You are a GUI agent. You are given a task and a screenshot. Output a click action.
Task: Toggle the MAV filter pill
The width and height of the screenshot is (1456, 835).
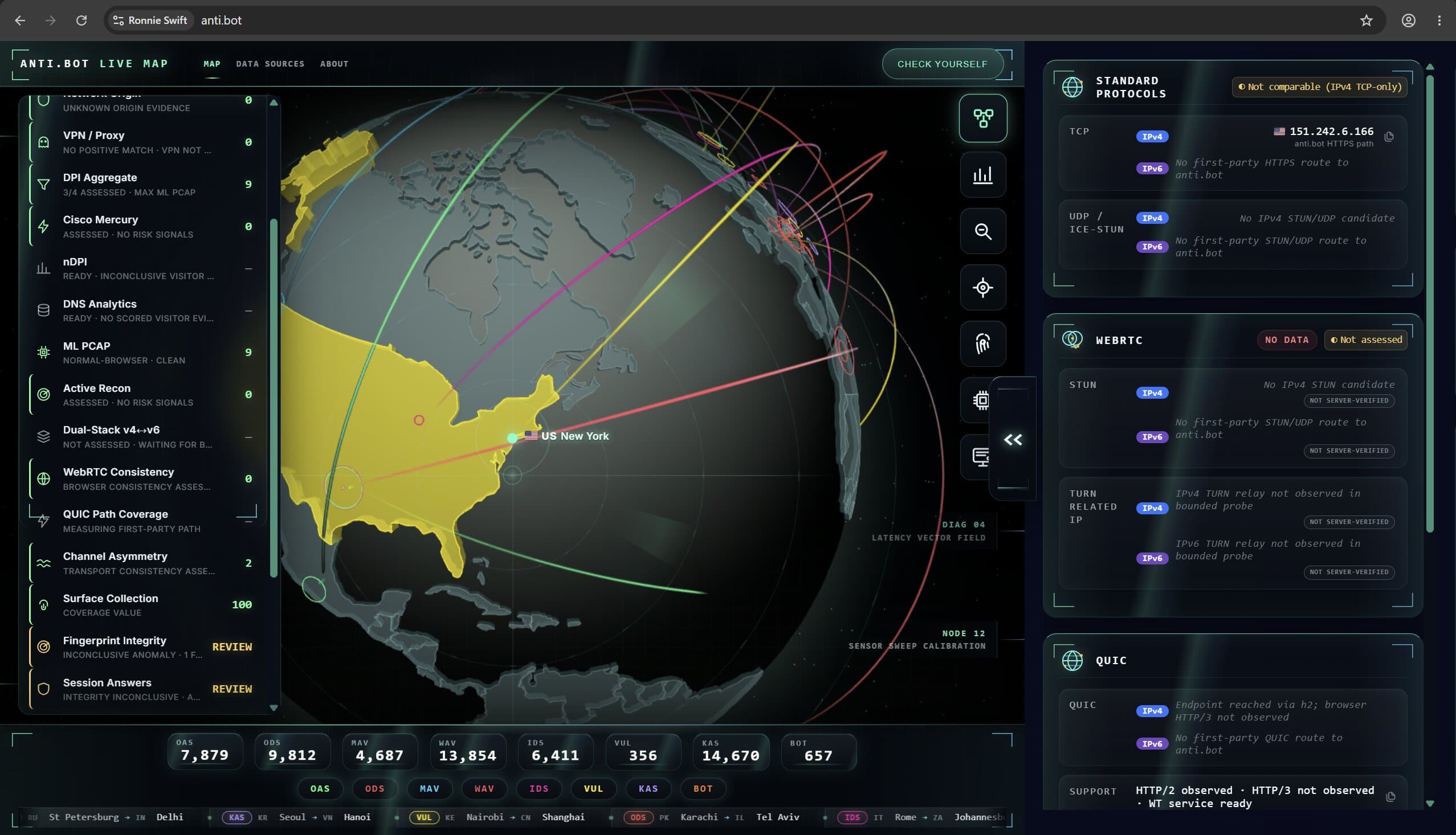coord(430,788)
